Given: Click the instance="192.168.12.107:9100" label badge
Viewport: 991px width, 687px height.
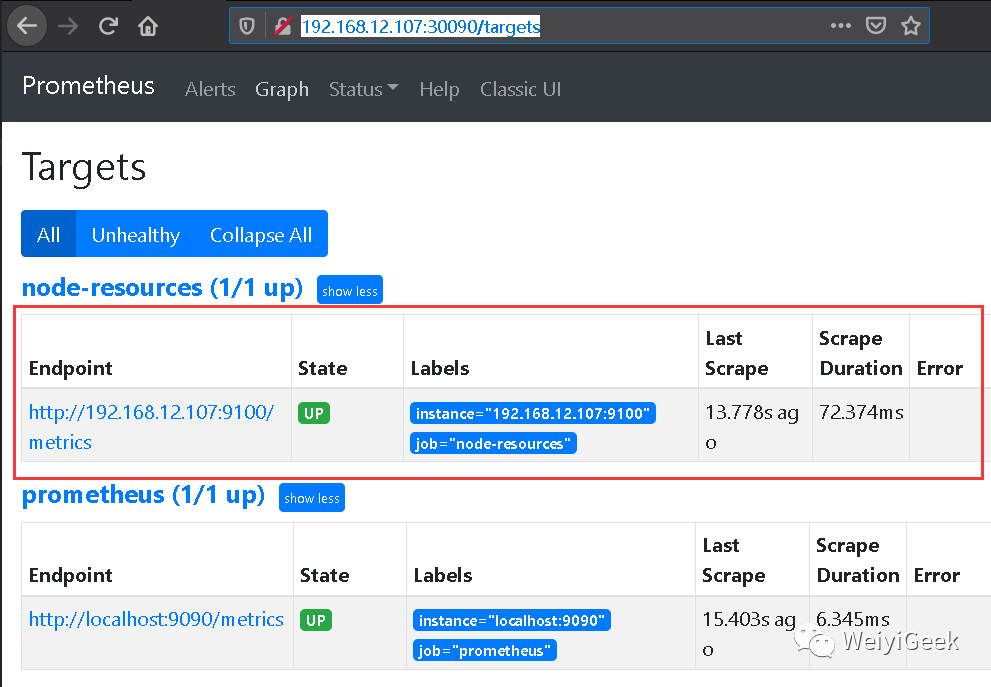Looking at the screenshot, I should click(x=533, y=413).
